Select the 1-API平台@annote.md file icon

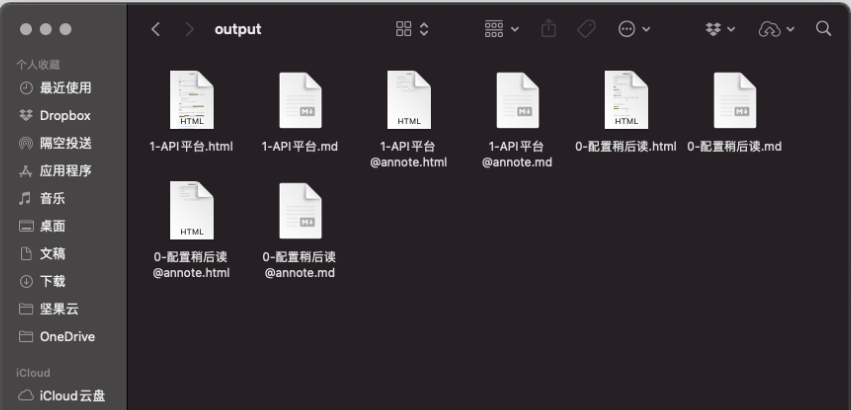(517, 100)
